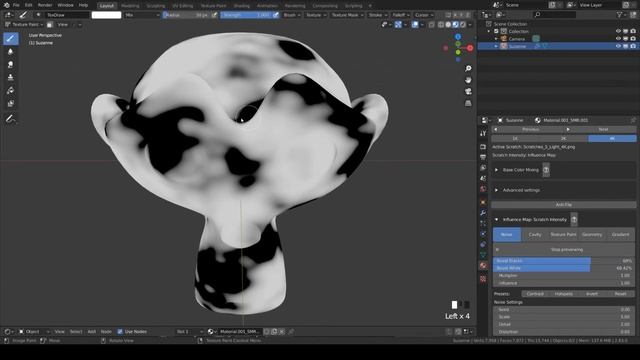Open the Scene properties tab icon
The image size is (640, 360).
483,178
